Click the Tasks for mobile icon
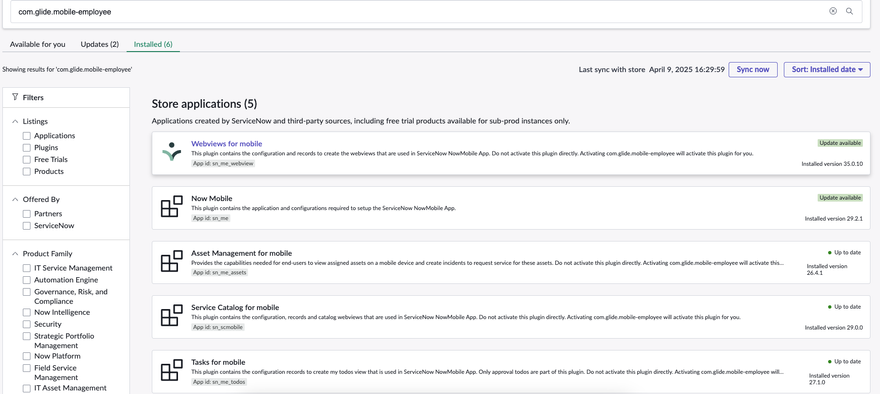This screenshot has height=394, width=880. click(x=171, y=370)
